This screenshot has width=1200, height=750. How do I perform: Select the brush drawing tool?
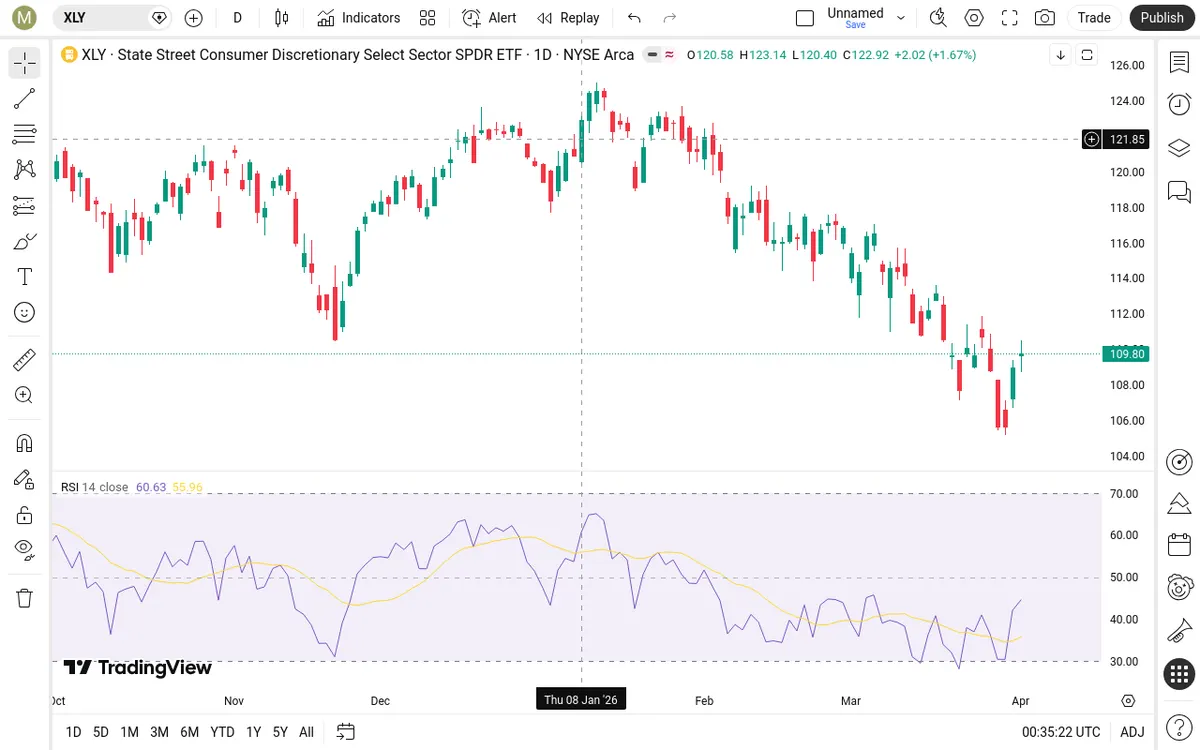pyautogui.click(x=25, y=241)
